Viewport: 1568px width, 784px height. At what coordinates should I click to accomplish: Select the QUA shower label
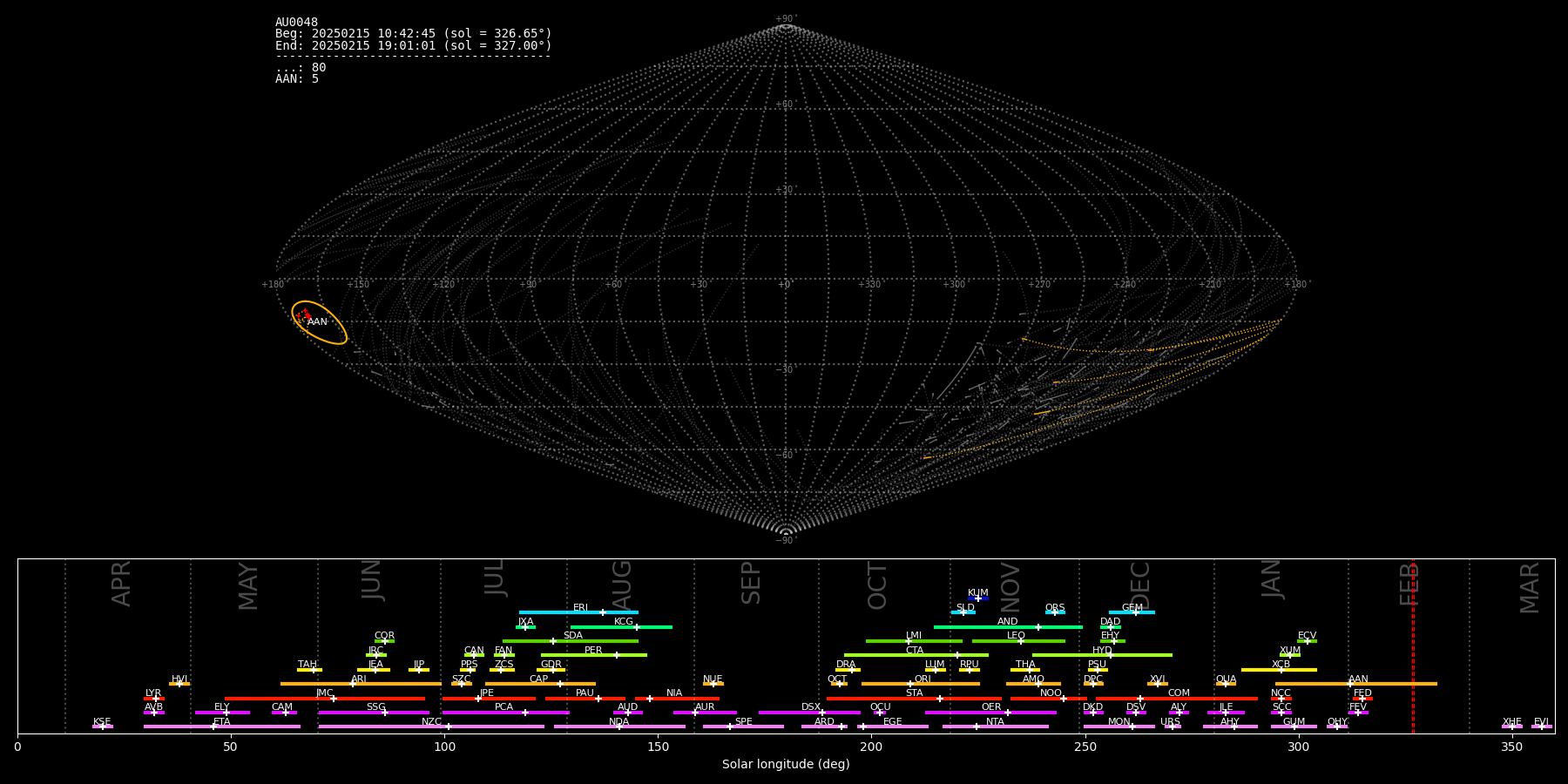[x=1227, y=679]
